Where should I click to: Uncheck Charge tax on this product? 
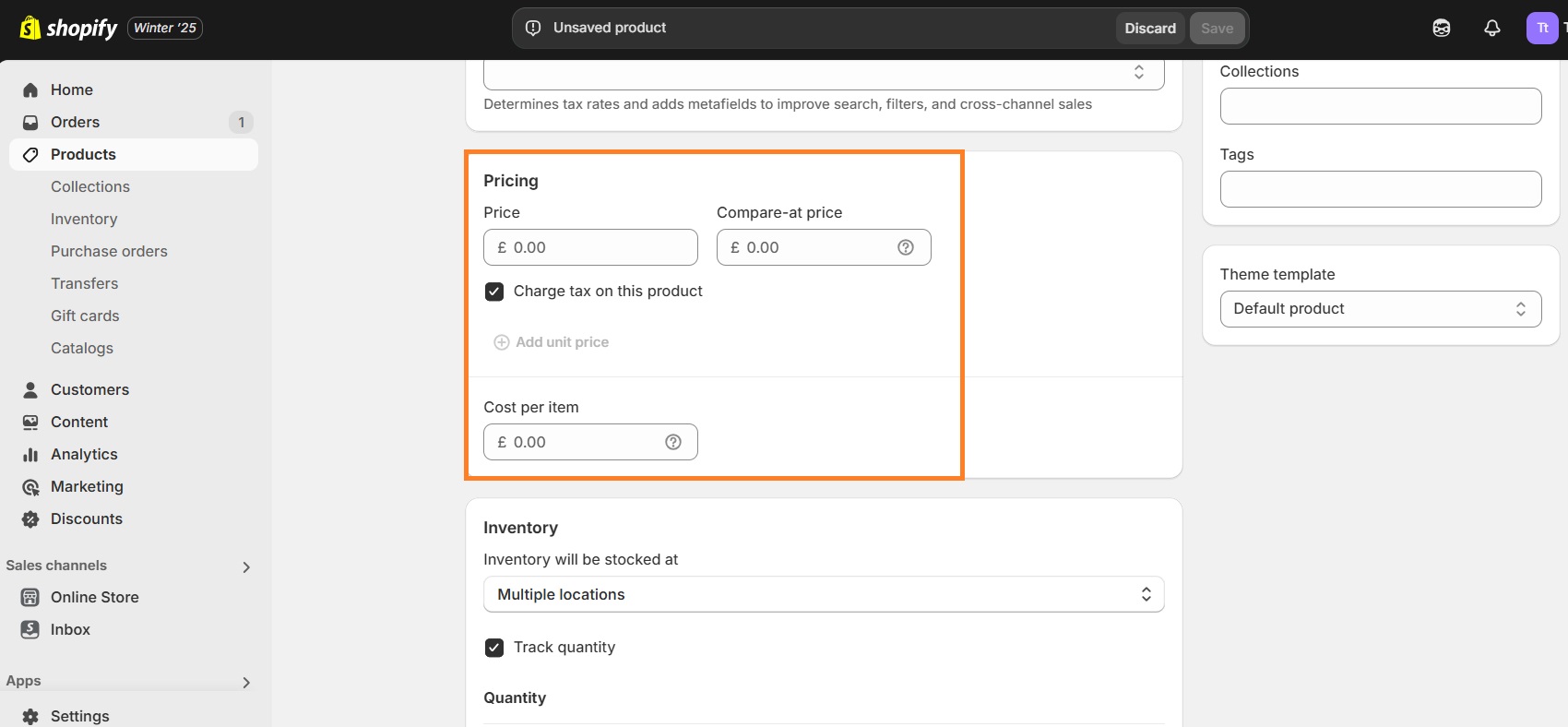(x=494, y=292)
